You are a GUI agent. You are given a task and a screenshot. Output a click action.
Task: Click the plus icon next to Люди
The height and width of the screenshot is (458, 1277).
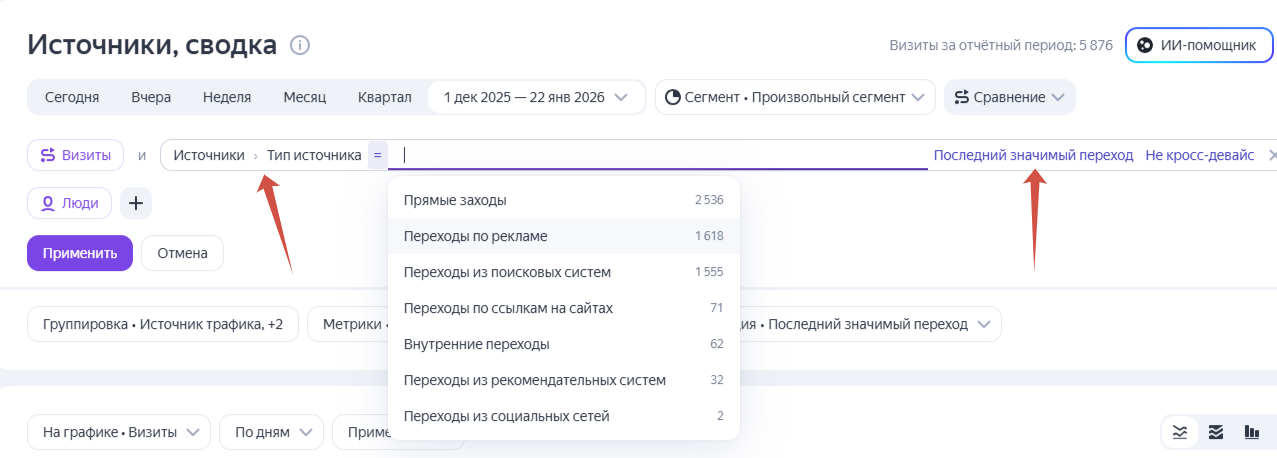pos(136,203)
